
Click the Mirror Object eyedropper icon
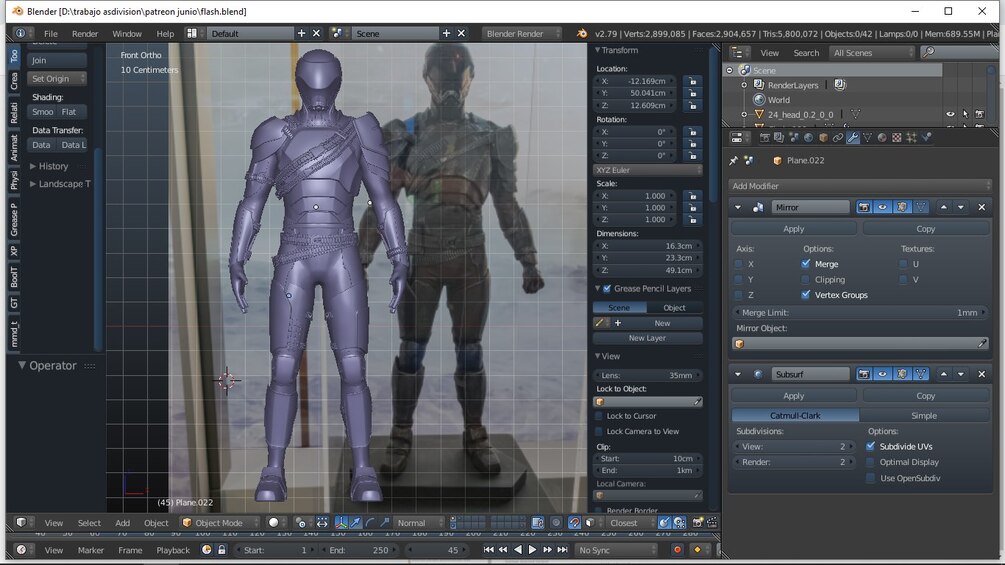coord(982,344)
